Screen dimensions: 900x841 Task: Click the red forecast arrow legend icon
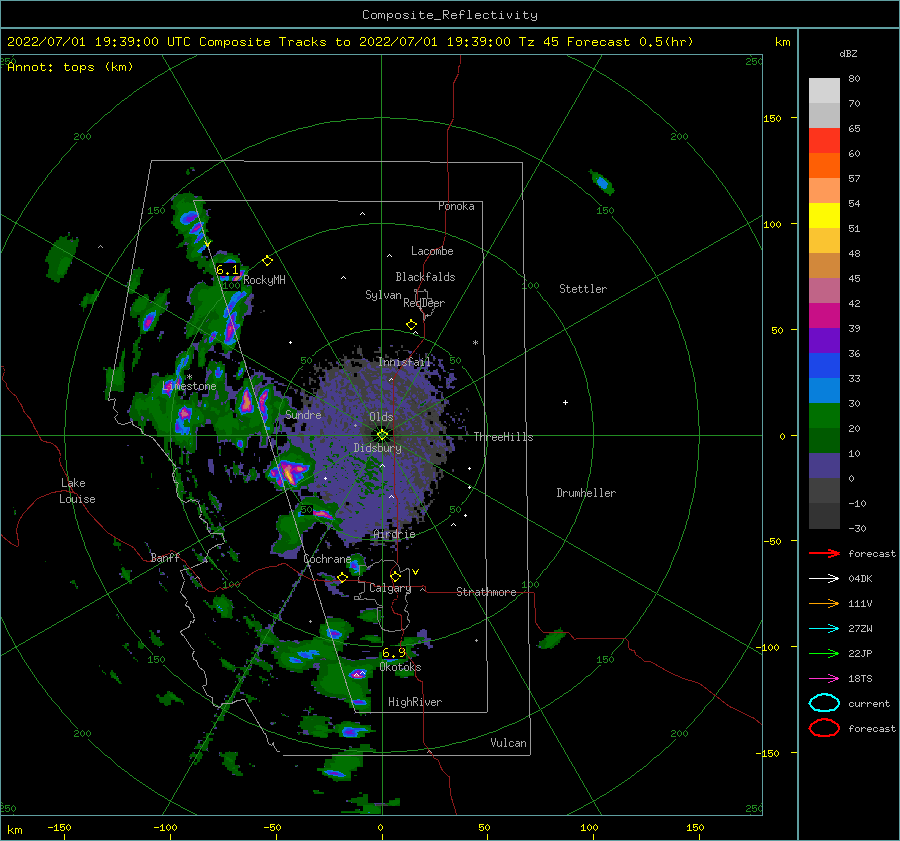pyautogui.click(x=824, y=553)
